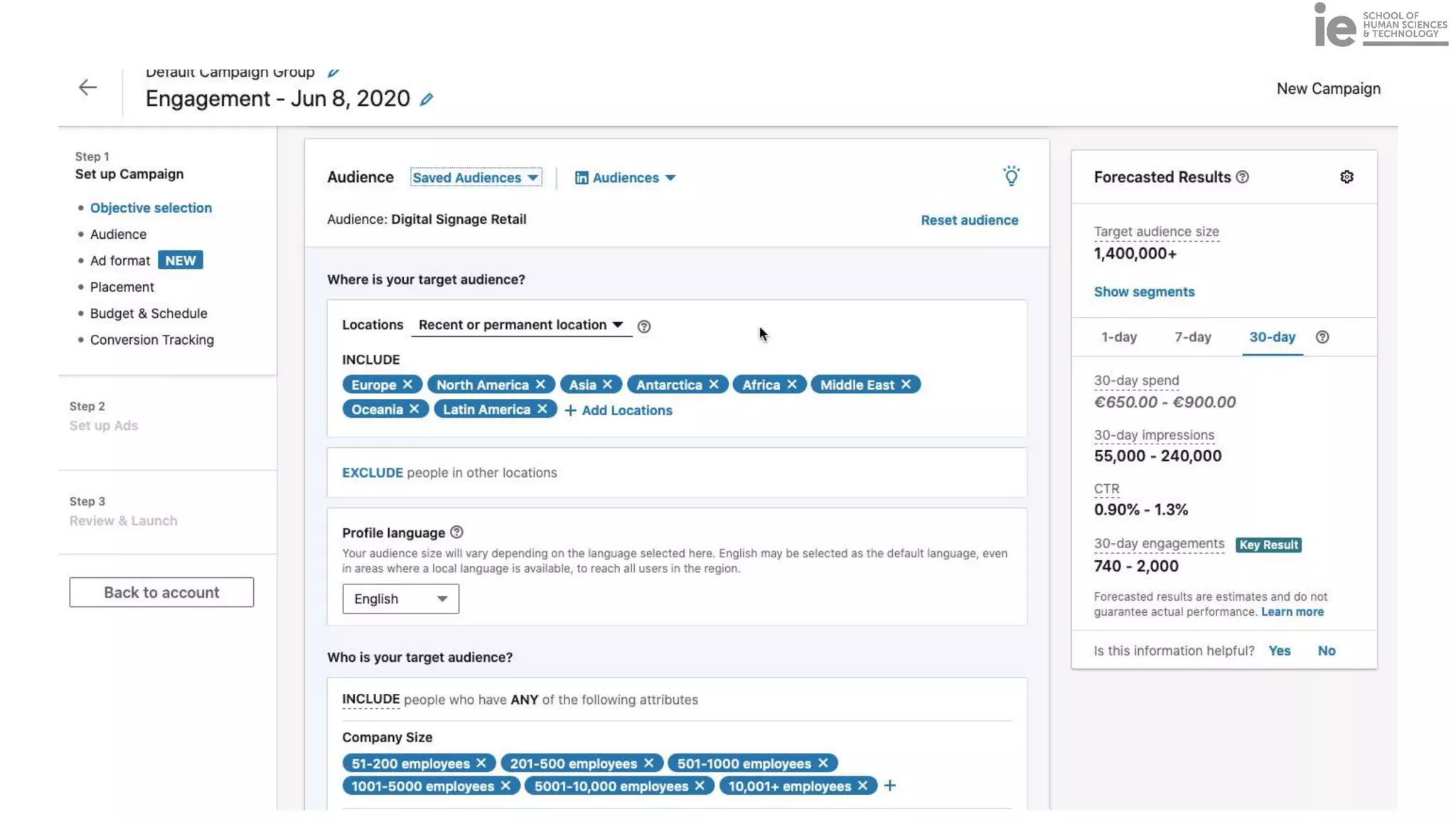The image size is (1456, 819).
Task: Remove the Antarctica location tag
Action: pos(714,385)
